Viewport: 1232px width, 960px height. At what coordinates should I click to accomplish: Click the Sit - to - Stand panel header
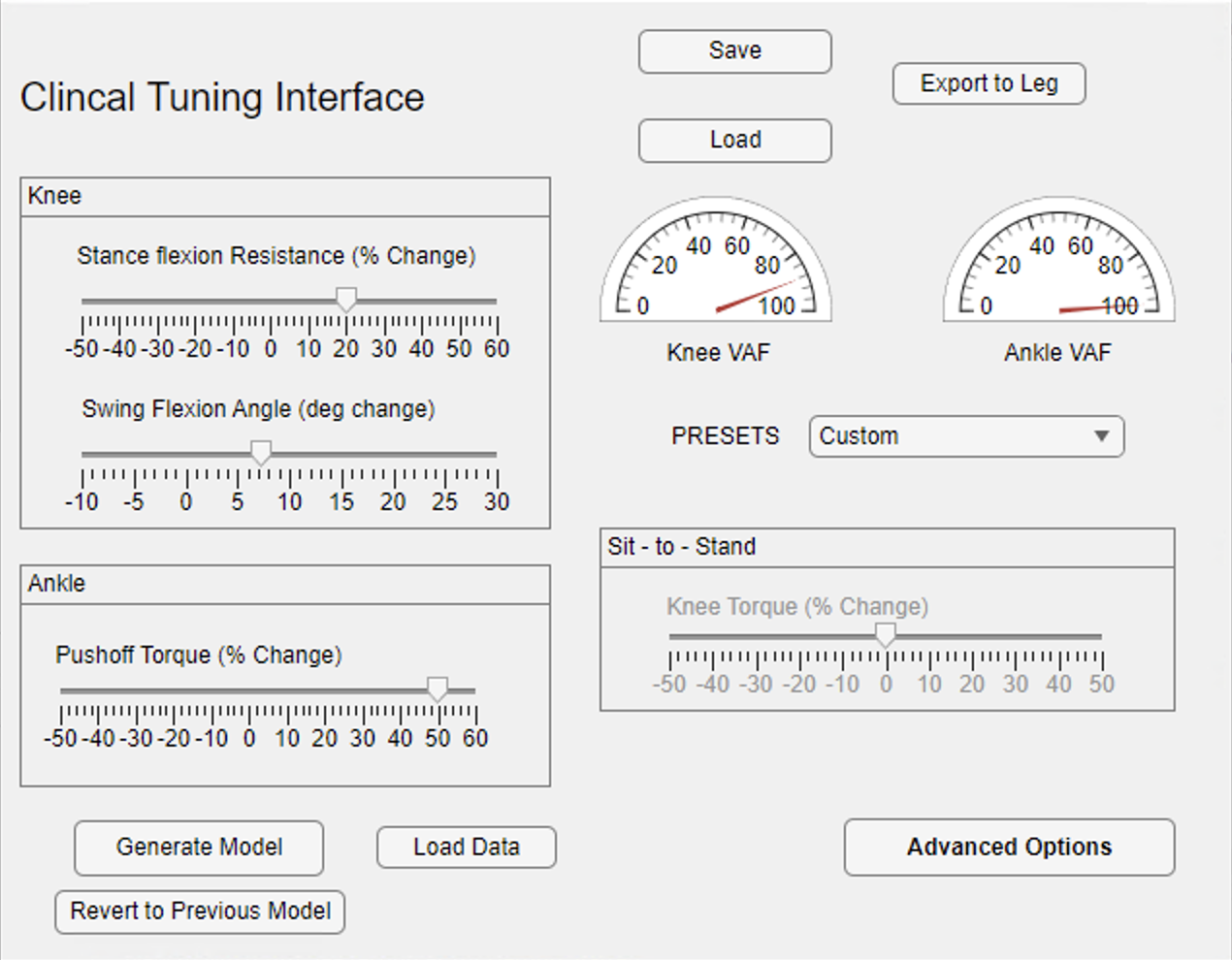tap(681, 547)
